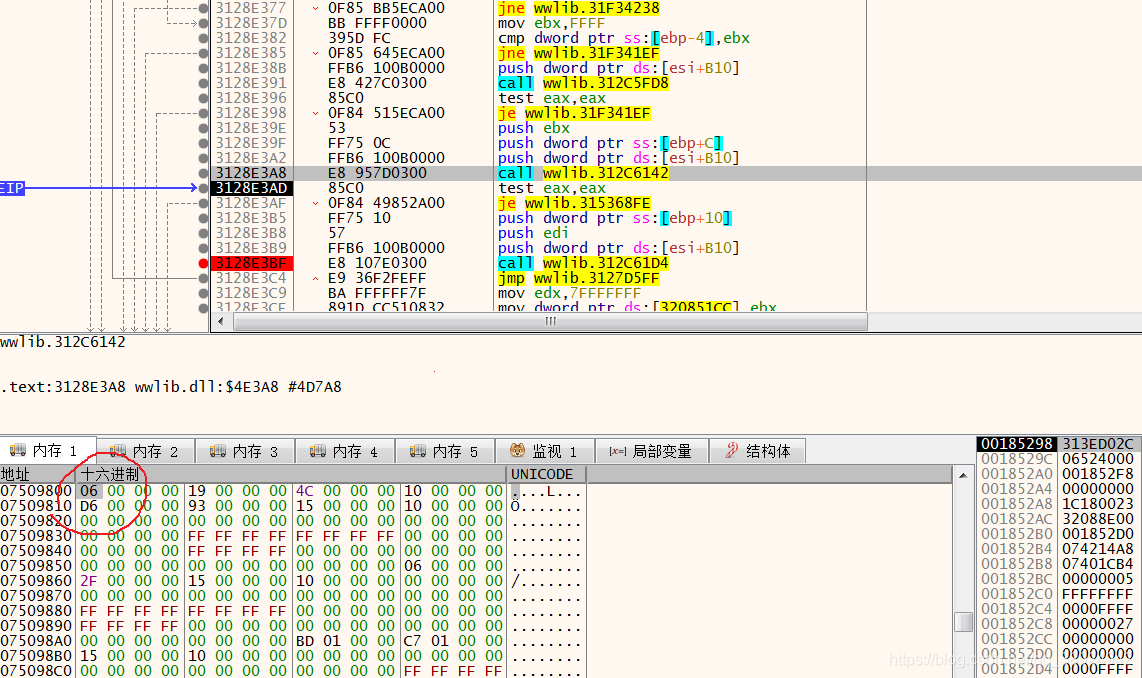1142x678 pixels.
Task: Select the push edi instruction
Action: [x=532, y=233]
